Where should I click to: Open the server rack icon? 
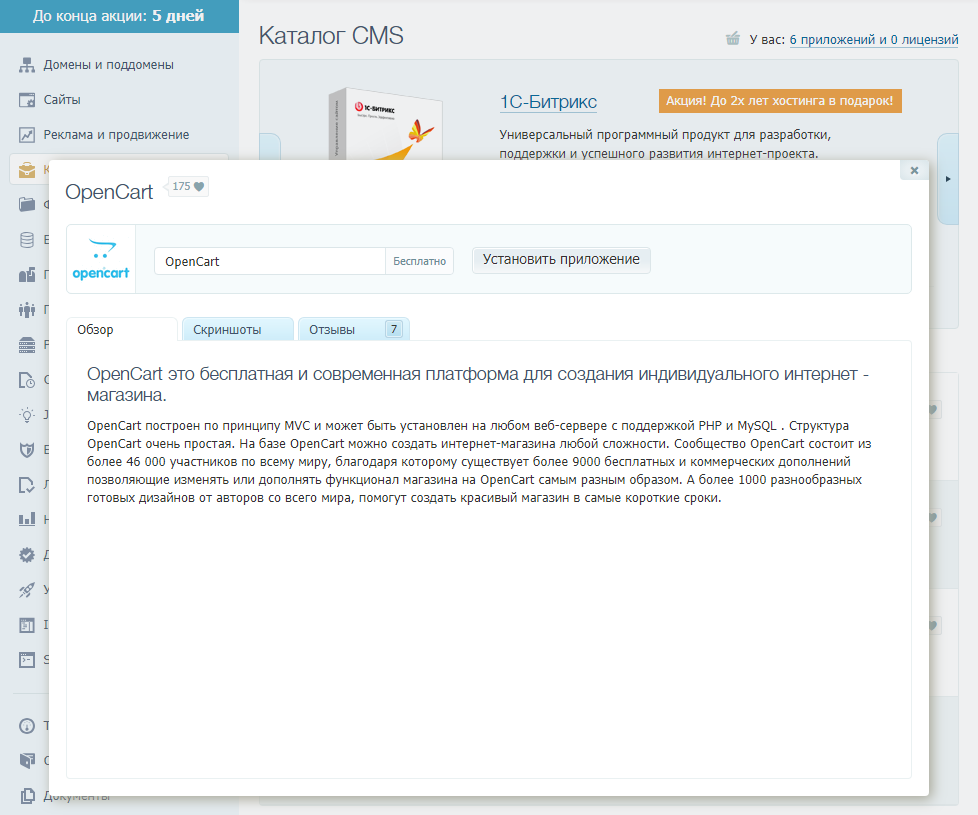(27, 345)
